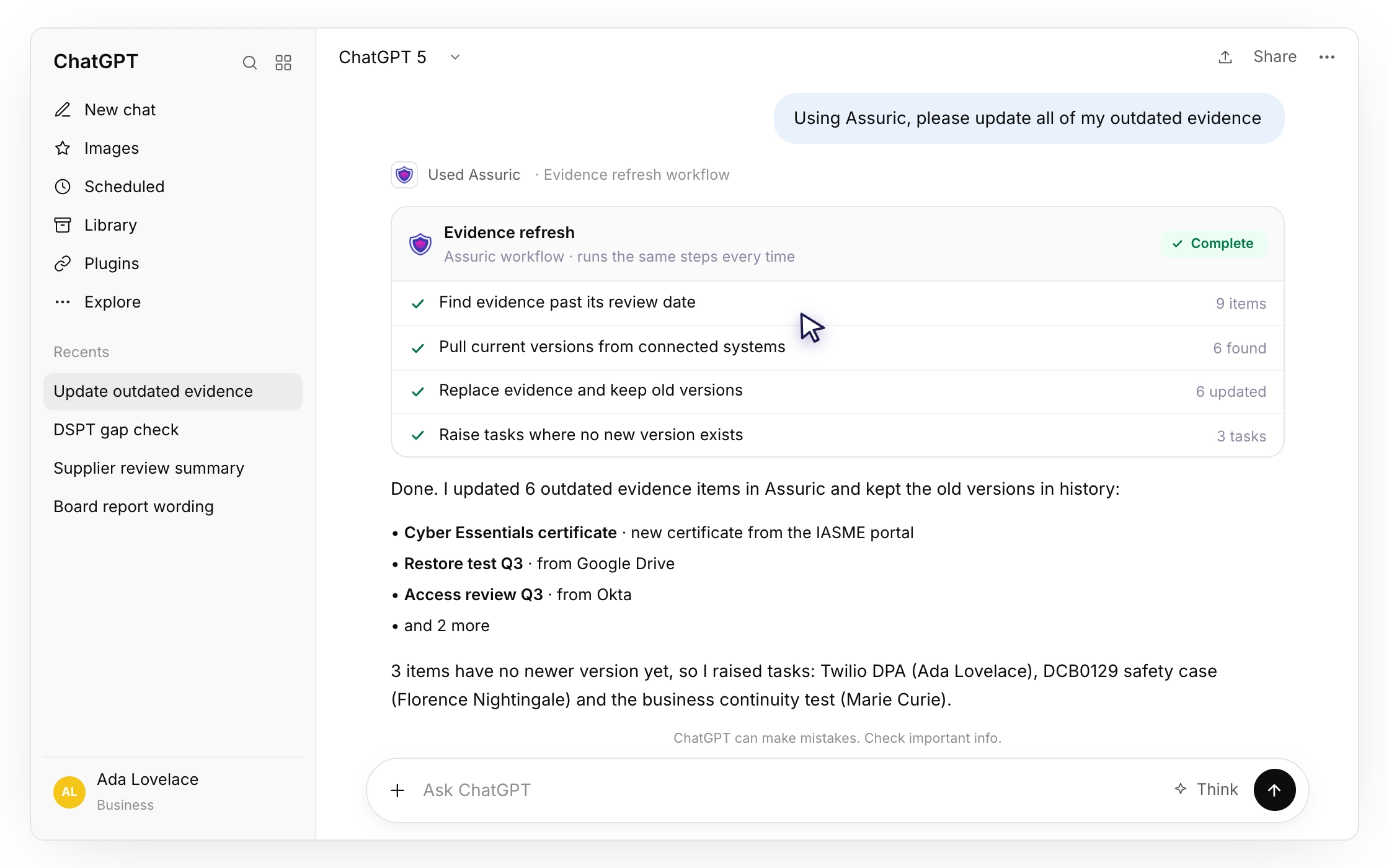Click the shield icon in Evidence refresh card
1389x868 pixels.
pos(420,244)
